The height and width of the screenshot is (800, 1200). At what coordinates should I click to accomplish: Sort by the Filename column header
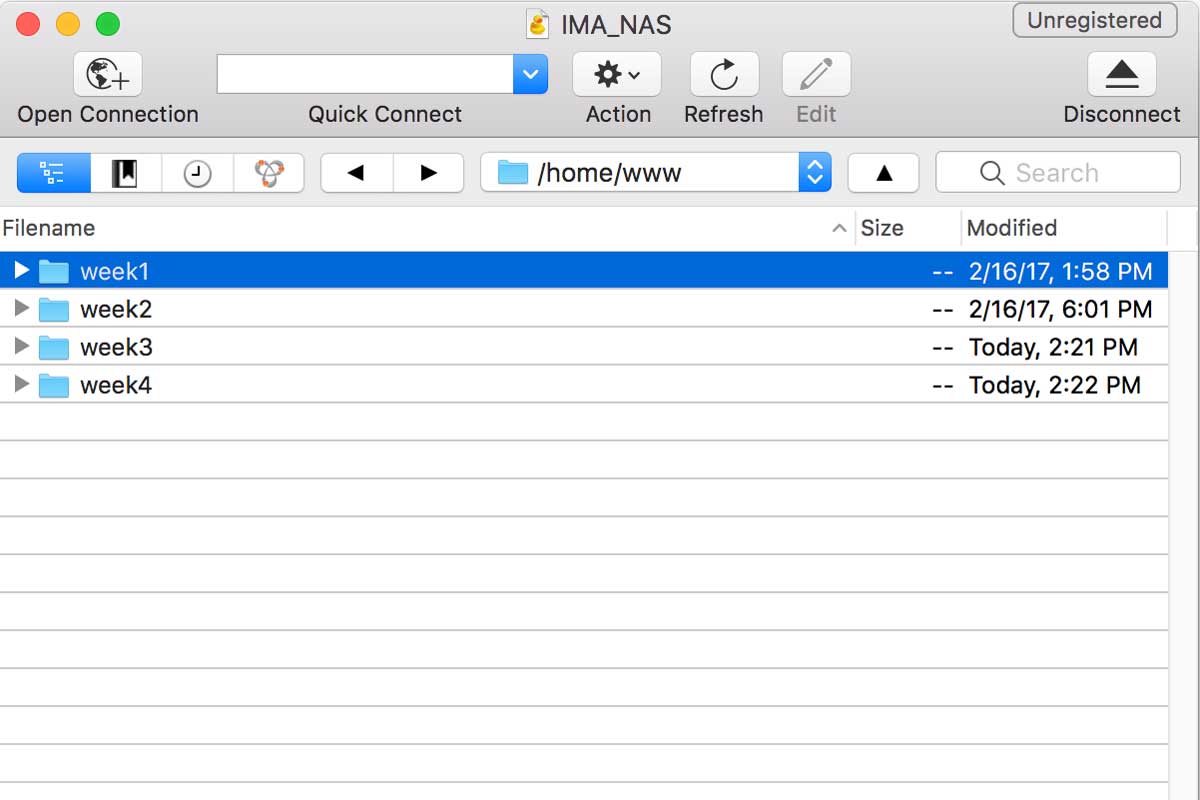427,228
